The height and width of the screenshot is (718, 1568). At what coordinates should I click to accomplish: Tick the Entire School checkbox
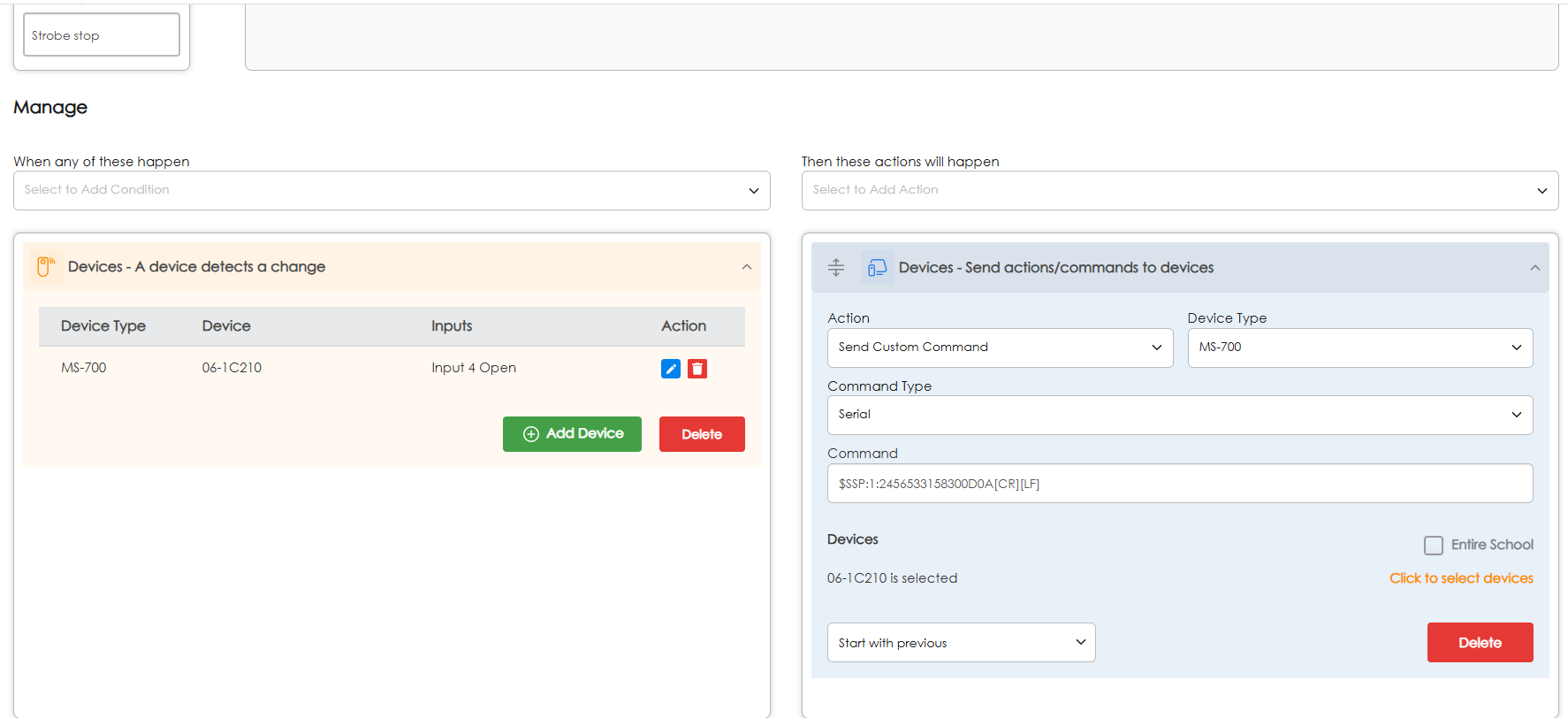[x=1434, y=546]
